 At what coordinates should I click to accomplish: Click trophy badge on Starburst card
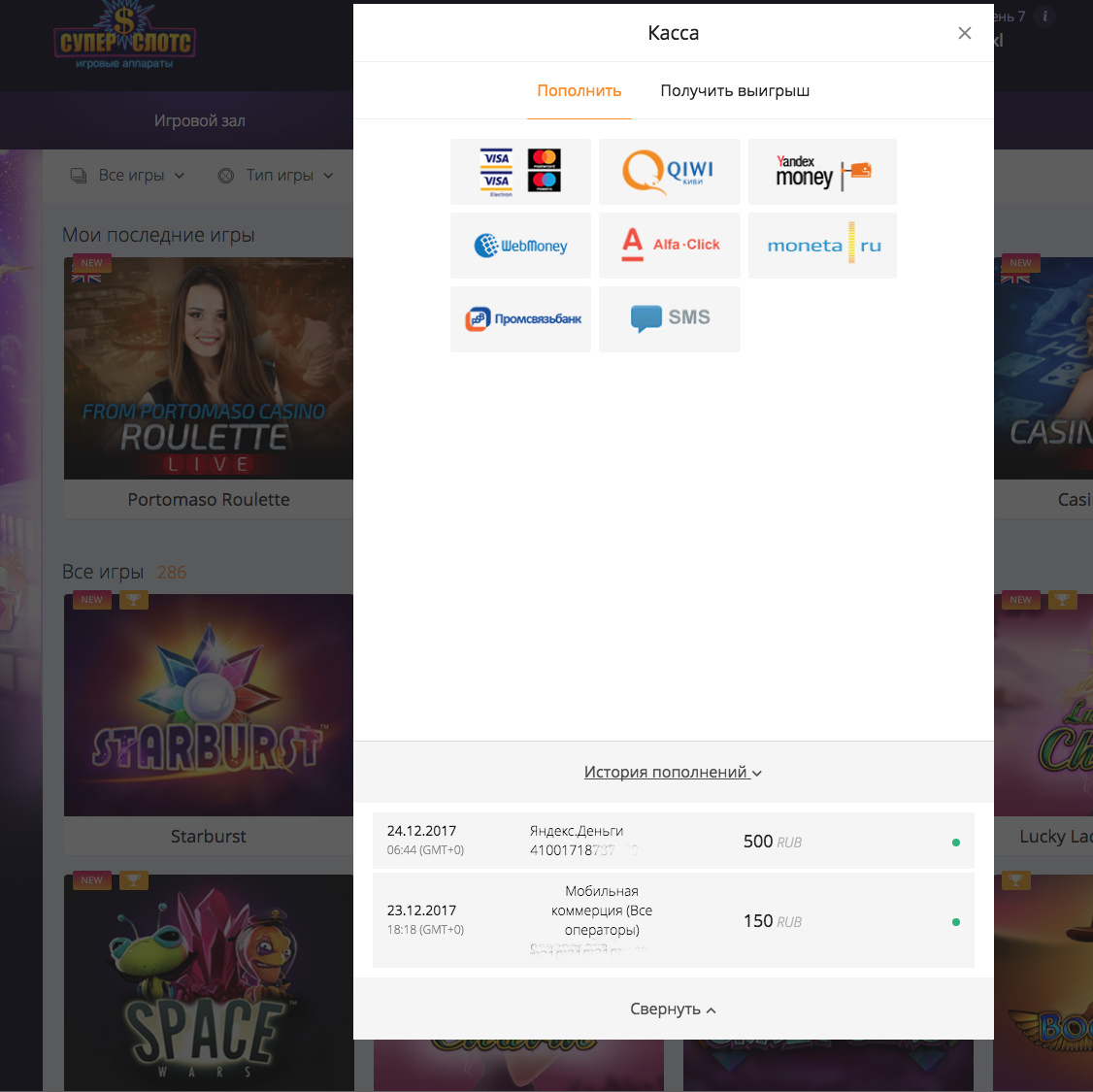(134, 600)
